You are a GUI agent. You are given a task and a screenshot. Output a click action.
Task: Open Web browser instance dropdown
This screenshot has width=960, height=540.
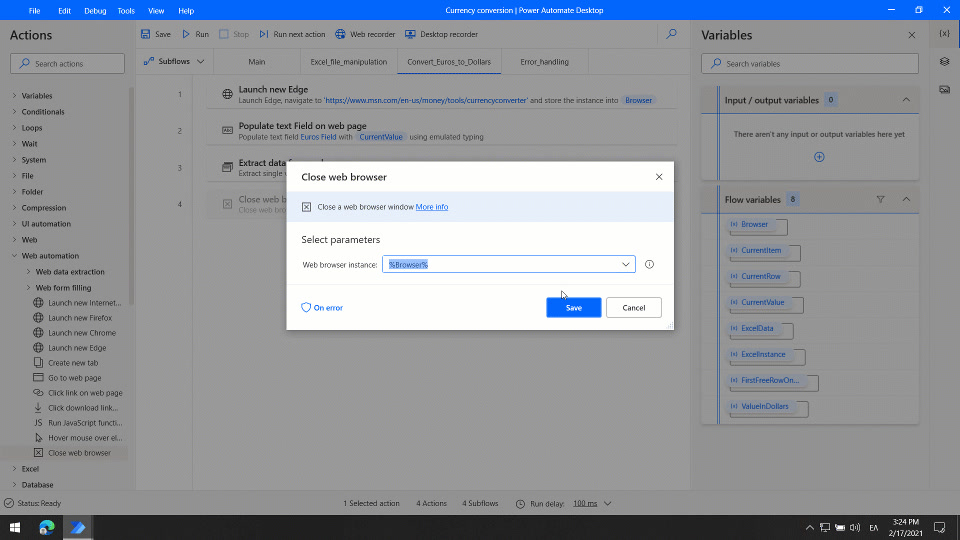pyautogui.click(x=626, y=264)
